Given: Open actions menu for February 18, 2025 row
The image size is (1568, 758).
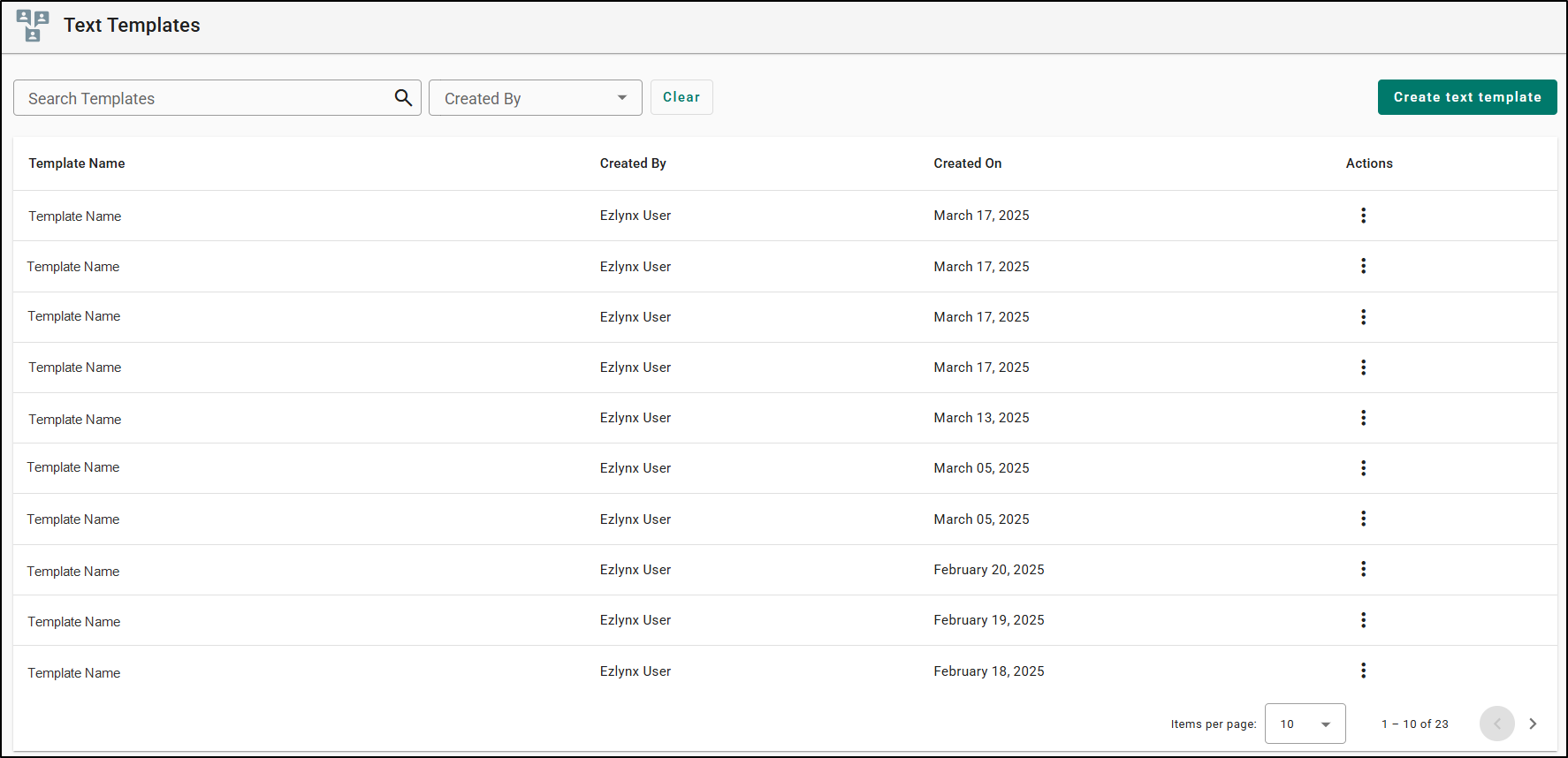Looking at the screenshot, I should click(1363, 671).
